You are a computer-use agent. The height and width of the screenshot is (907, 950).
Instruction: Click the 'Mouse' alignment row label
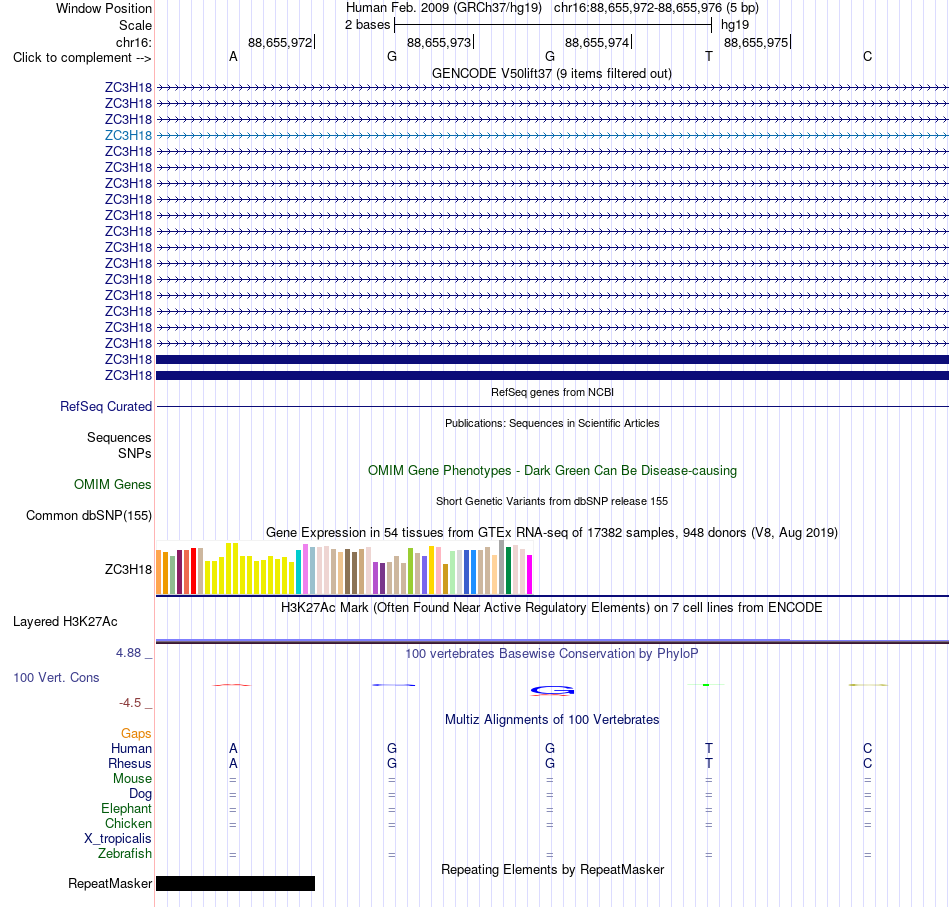[132, 779]
